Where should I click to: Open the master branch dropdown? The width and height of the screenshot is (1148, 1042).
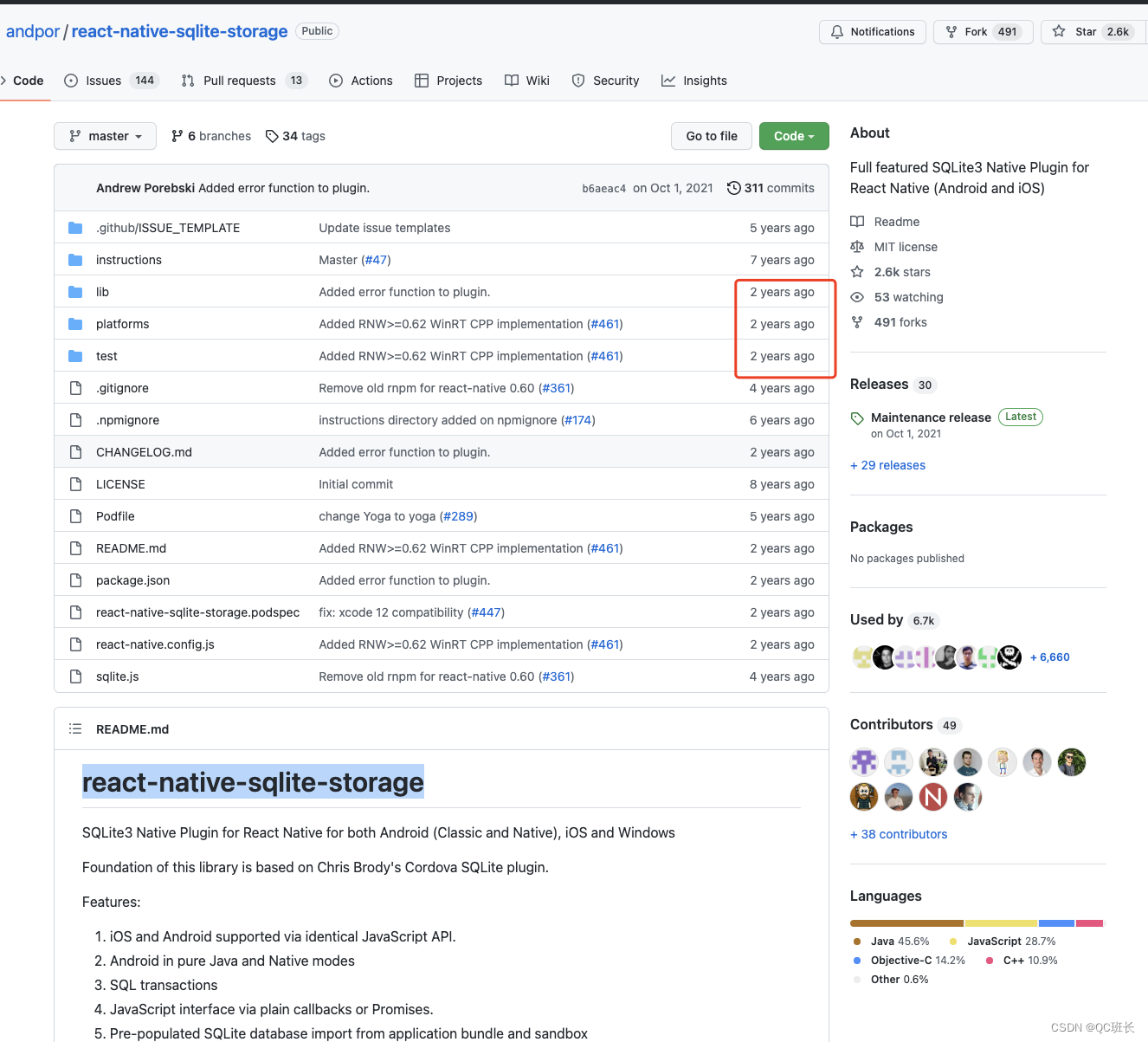point(105,136)
